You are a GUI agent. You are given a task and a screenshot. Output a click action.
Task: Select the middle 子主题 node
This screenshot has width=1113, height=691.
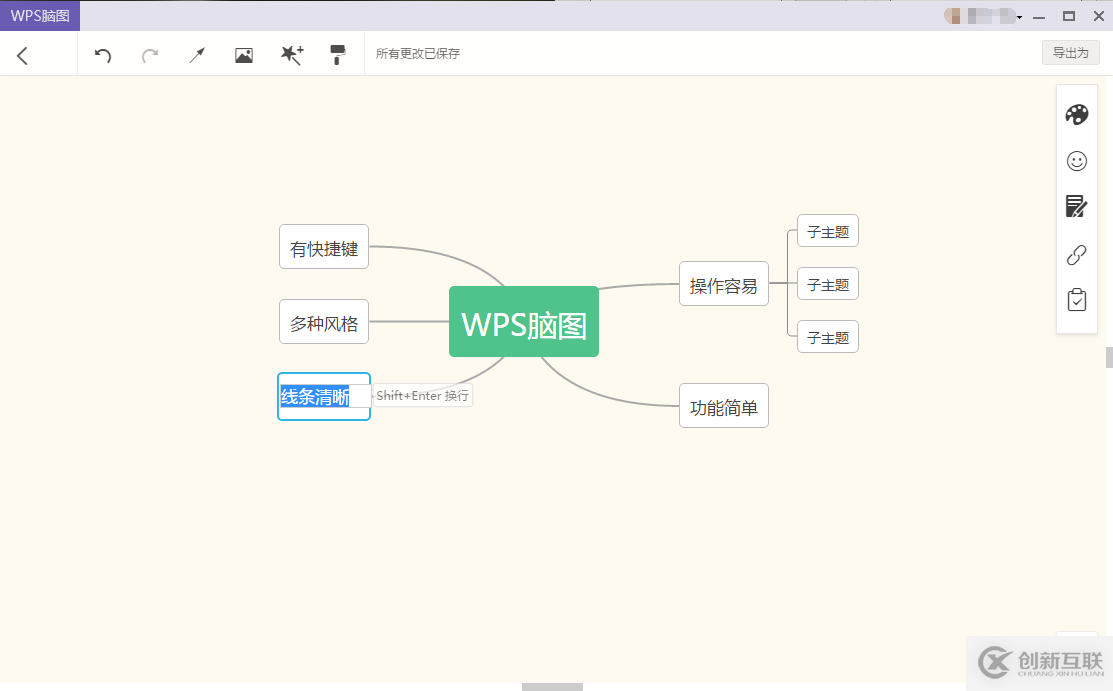(x=828, y=284)
